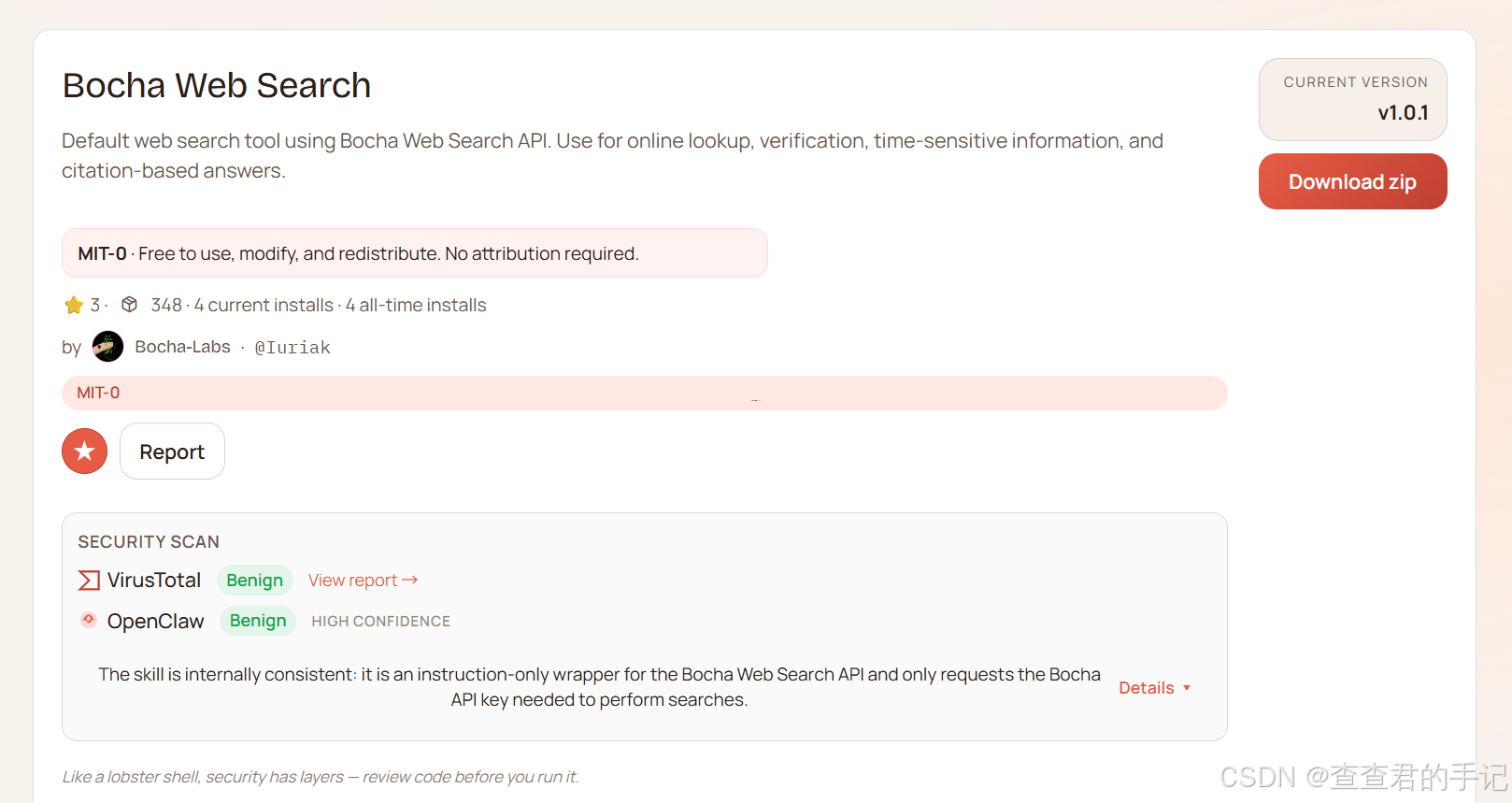Click the pink MIT-0 tag bar
Image resolution: width=1512 pixels, height=803 pixels.
(643, 393)
